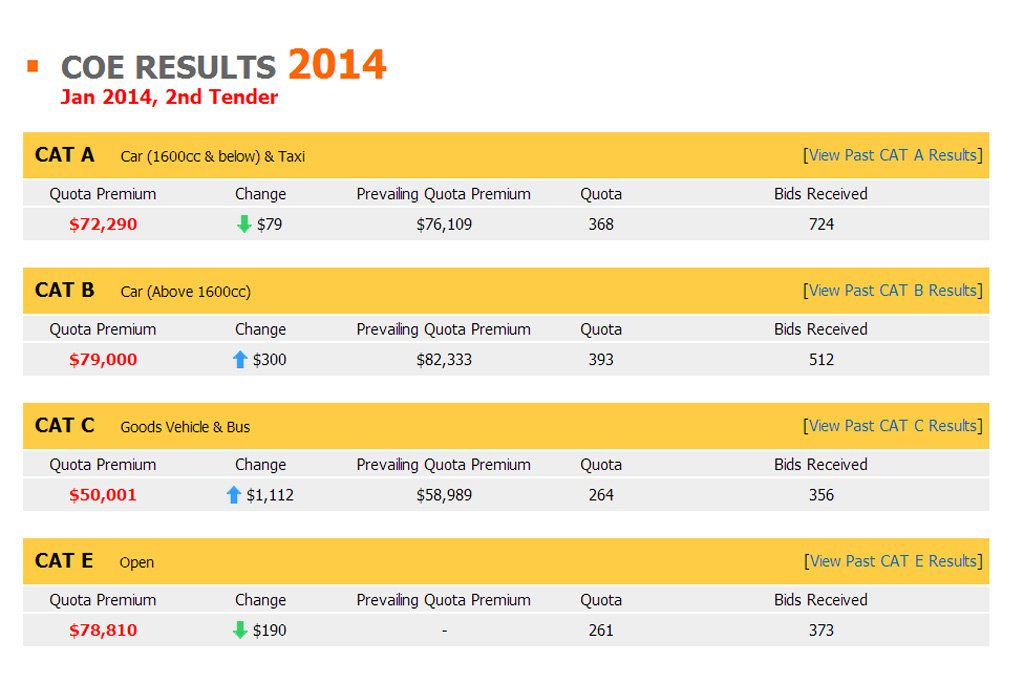Select the CAT A header label
1024x683 pixels.
65,155
